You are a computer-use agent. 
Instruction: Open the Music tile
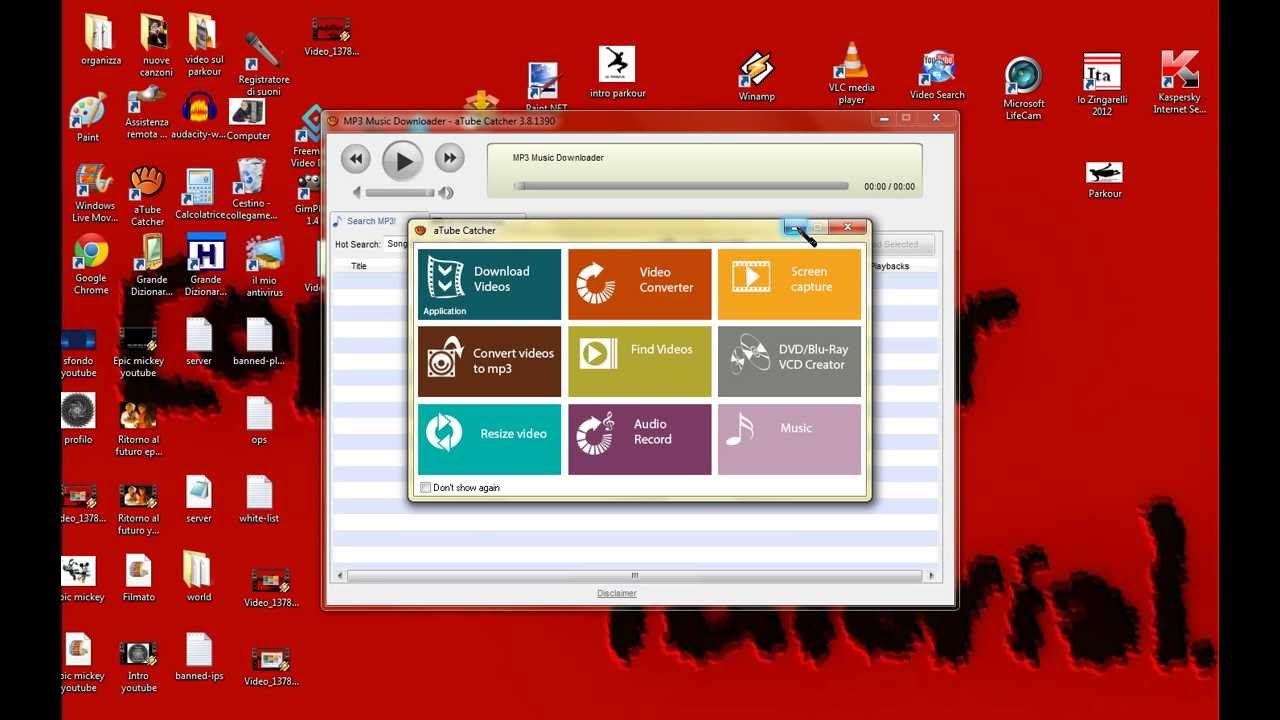point(789,439)
